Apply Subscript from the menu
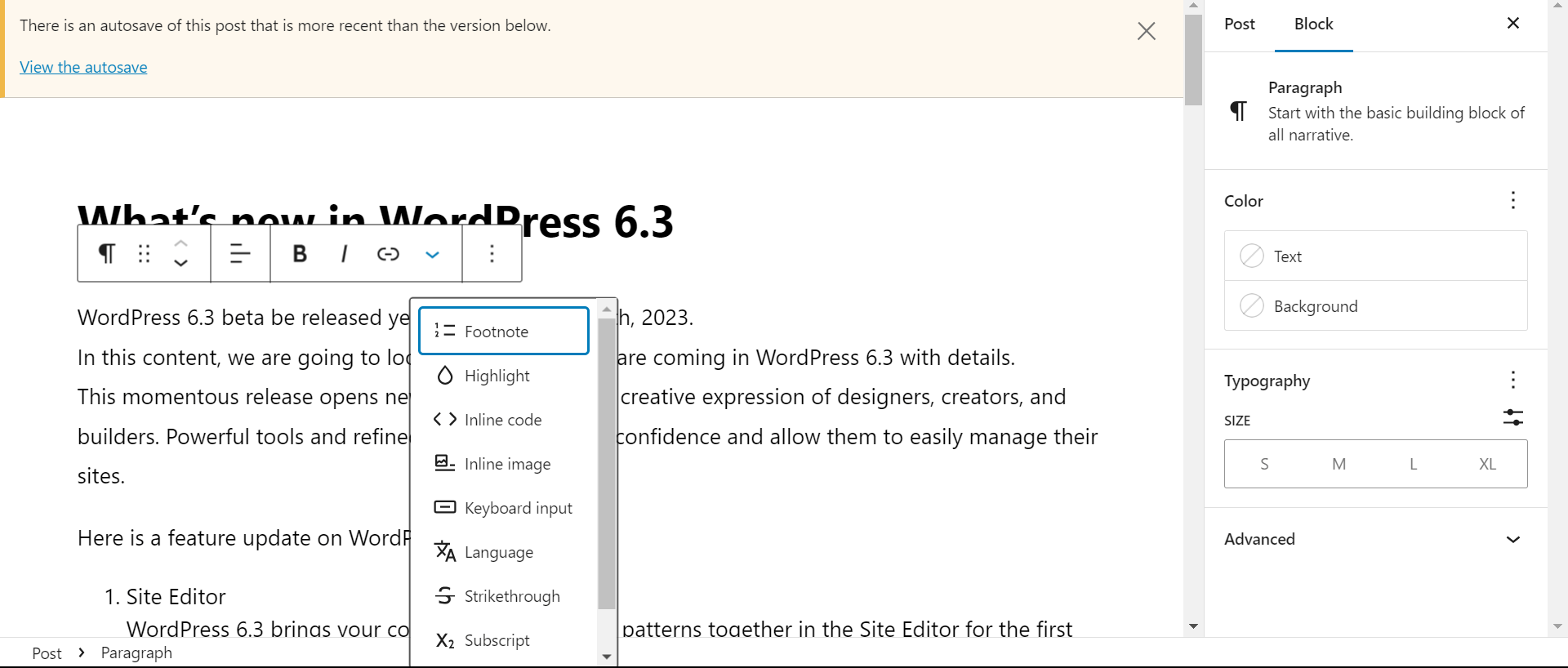 pos(504,640)
